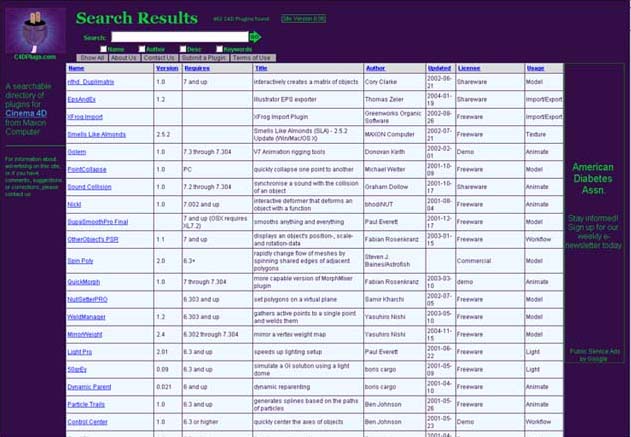
Task: Open the Dynamic Parent plugin link
Action: pyautogui.click(x=89, y=387)
